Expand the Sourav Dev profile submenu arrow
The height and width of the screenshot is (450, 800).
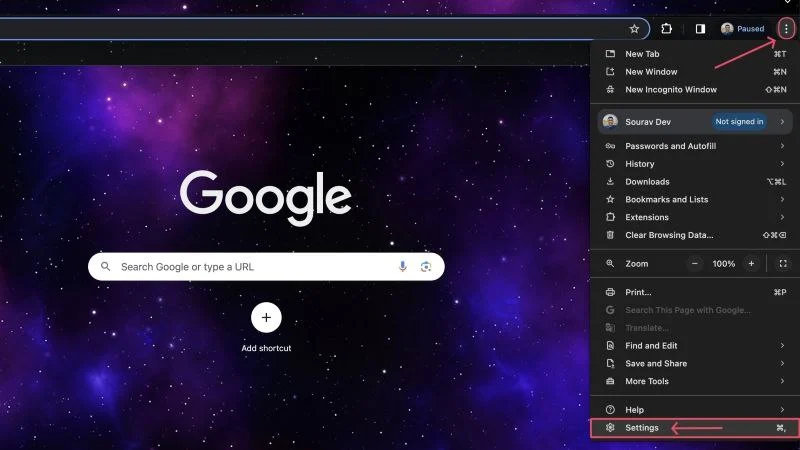coord(782,121)
